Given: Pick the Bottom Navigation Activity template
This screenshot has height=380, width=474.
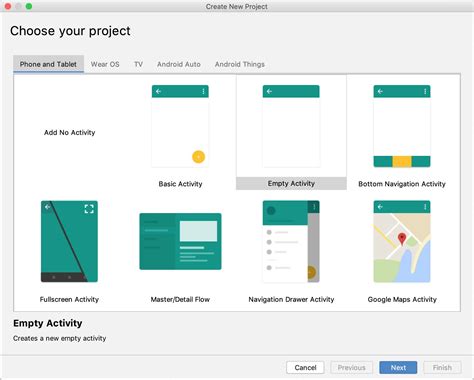Looking at the screenshot, I should 402,126.
